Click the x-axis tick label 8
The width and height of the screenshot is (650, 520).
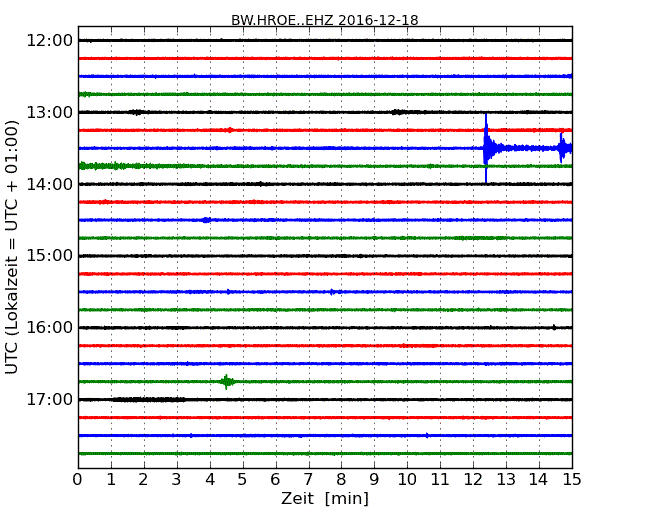[341, 480]
